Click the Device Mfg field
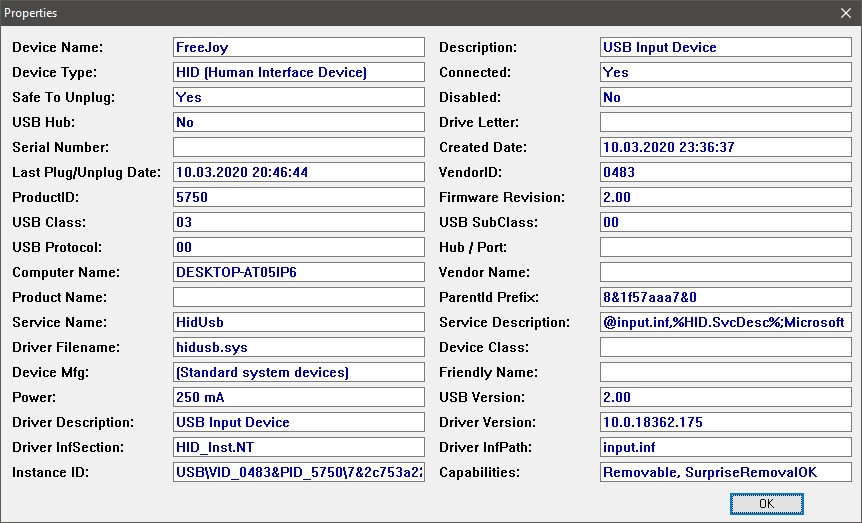Image resolution: width=862 pixels, height=523 pixels. pyautogui.click(x=299, y=372)
